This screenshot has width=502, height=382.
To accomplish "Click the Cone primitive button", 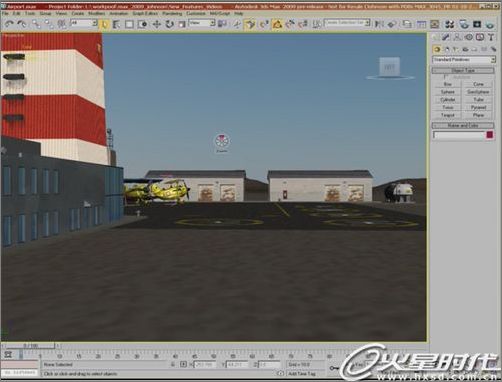I will (x=478, y=84).
